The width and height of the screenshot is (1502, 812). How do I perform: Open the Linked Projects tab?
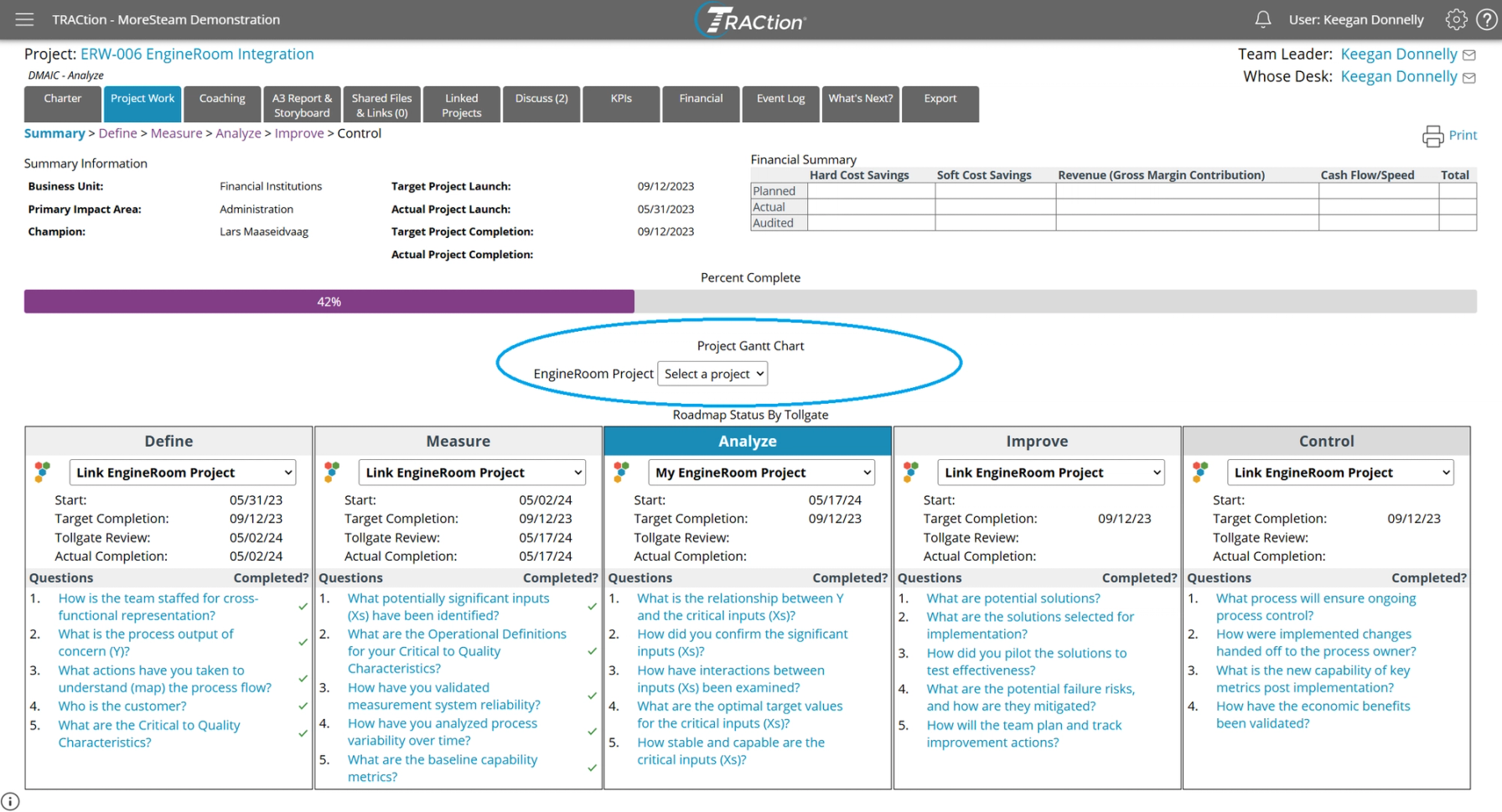[462, 105]
